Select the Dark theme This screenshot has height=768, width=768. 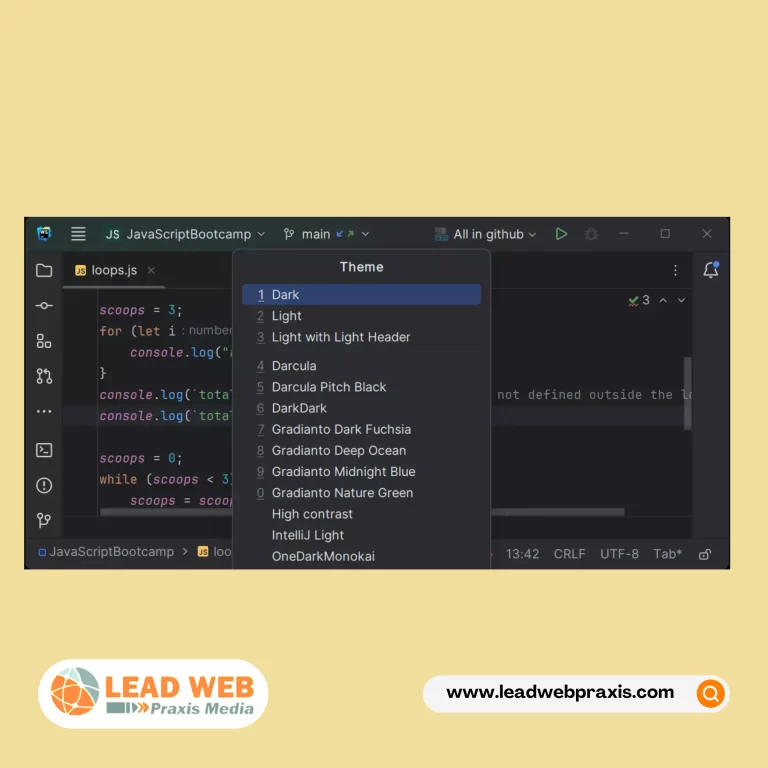pos(361,295)
